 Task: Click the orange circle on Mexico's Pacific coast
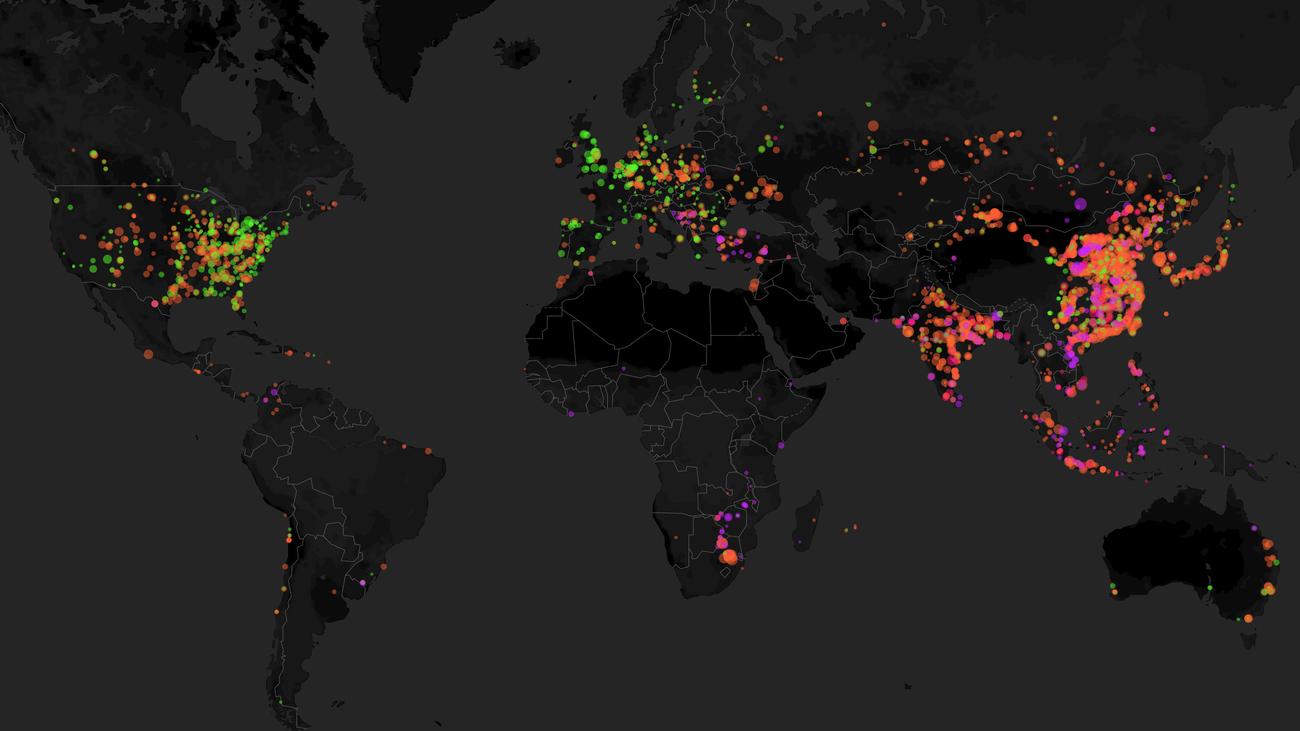pyautogui.click(x=148, y=353)
